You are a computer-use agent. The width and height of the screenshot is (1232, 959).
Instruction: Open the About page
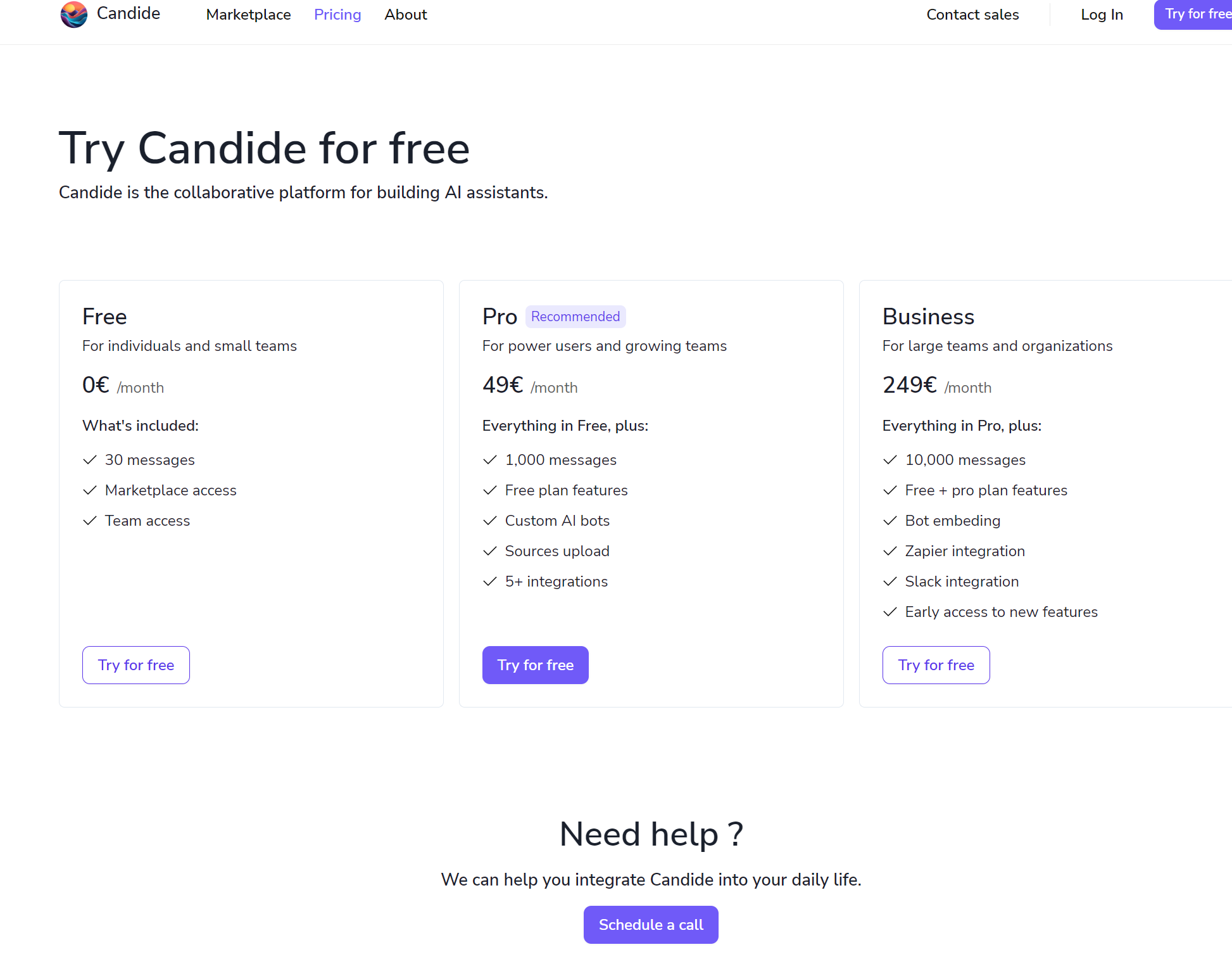point(406,15)
